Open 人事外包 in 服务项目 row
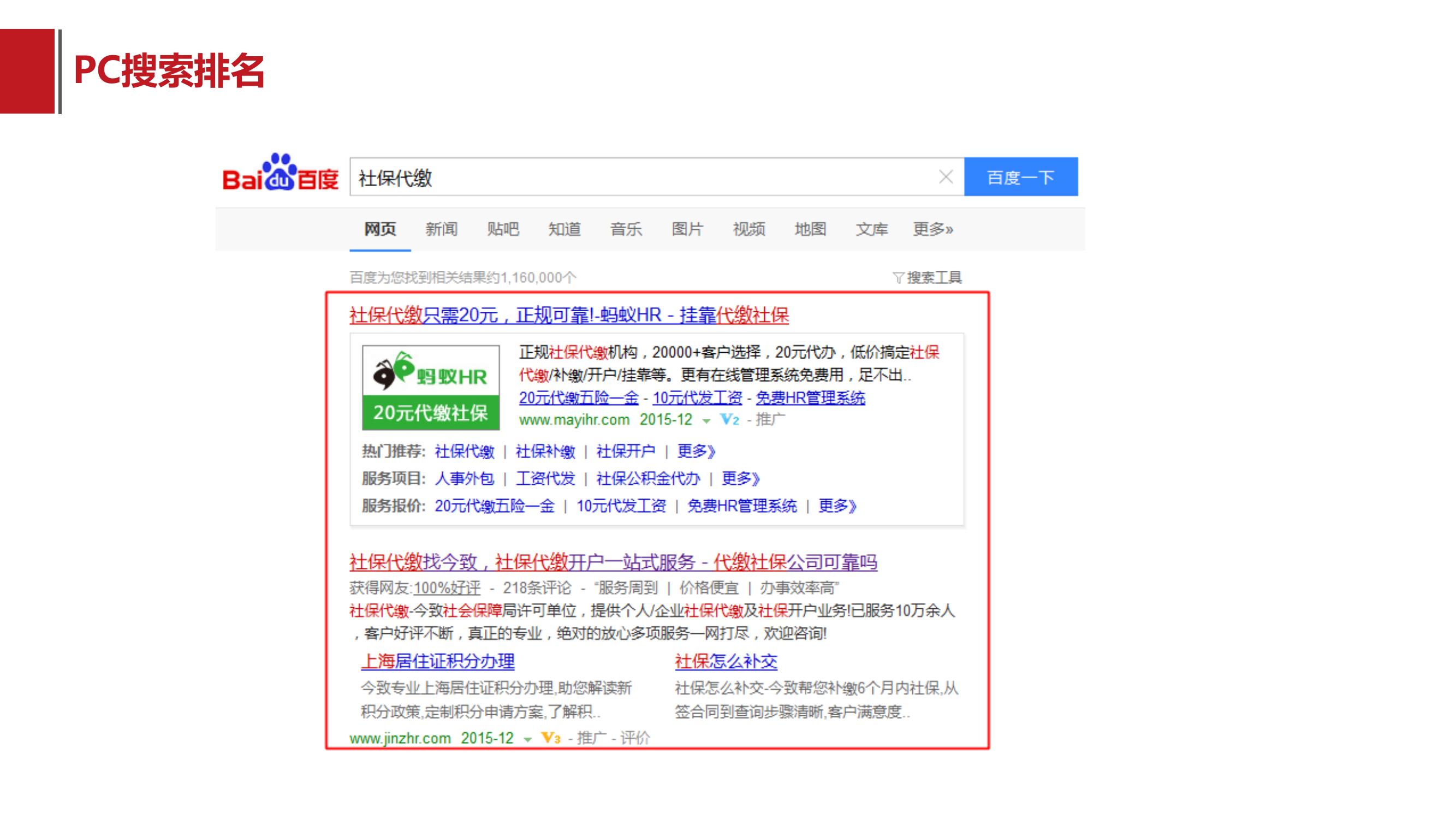 coord(465,479)
